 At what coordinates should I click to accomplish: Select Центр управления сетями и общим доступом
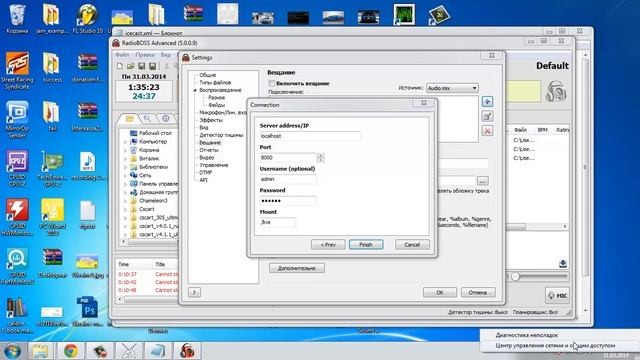tap(555, 345)
